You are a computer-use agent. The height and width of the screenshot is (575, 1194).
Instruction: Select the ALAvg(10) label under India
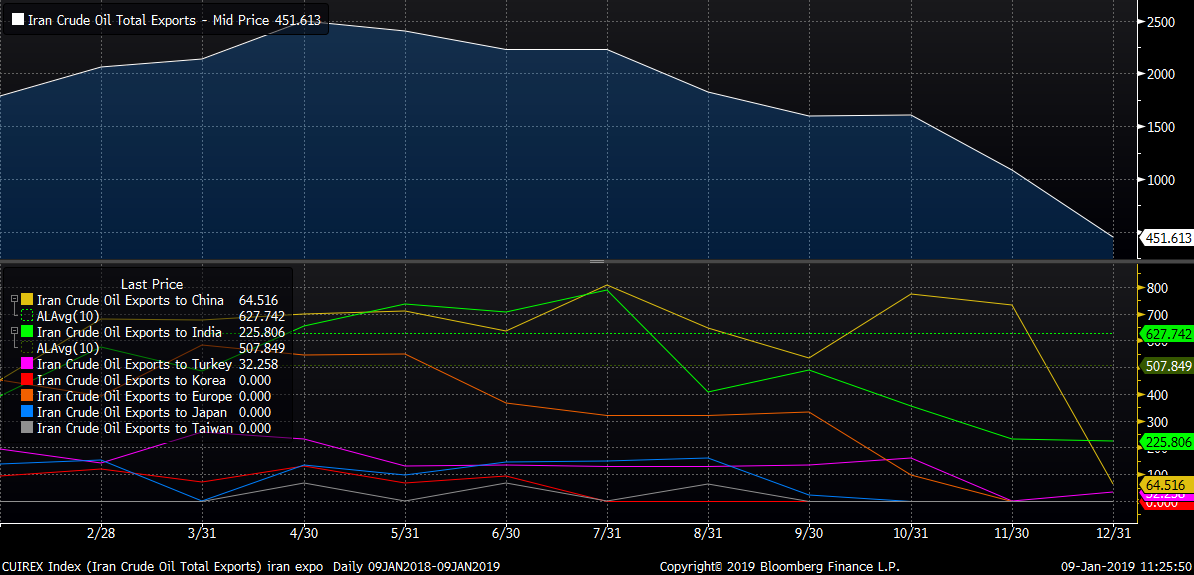pos(68,348)
